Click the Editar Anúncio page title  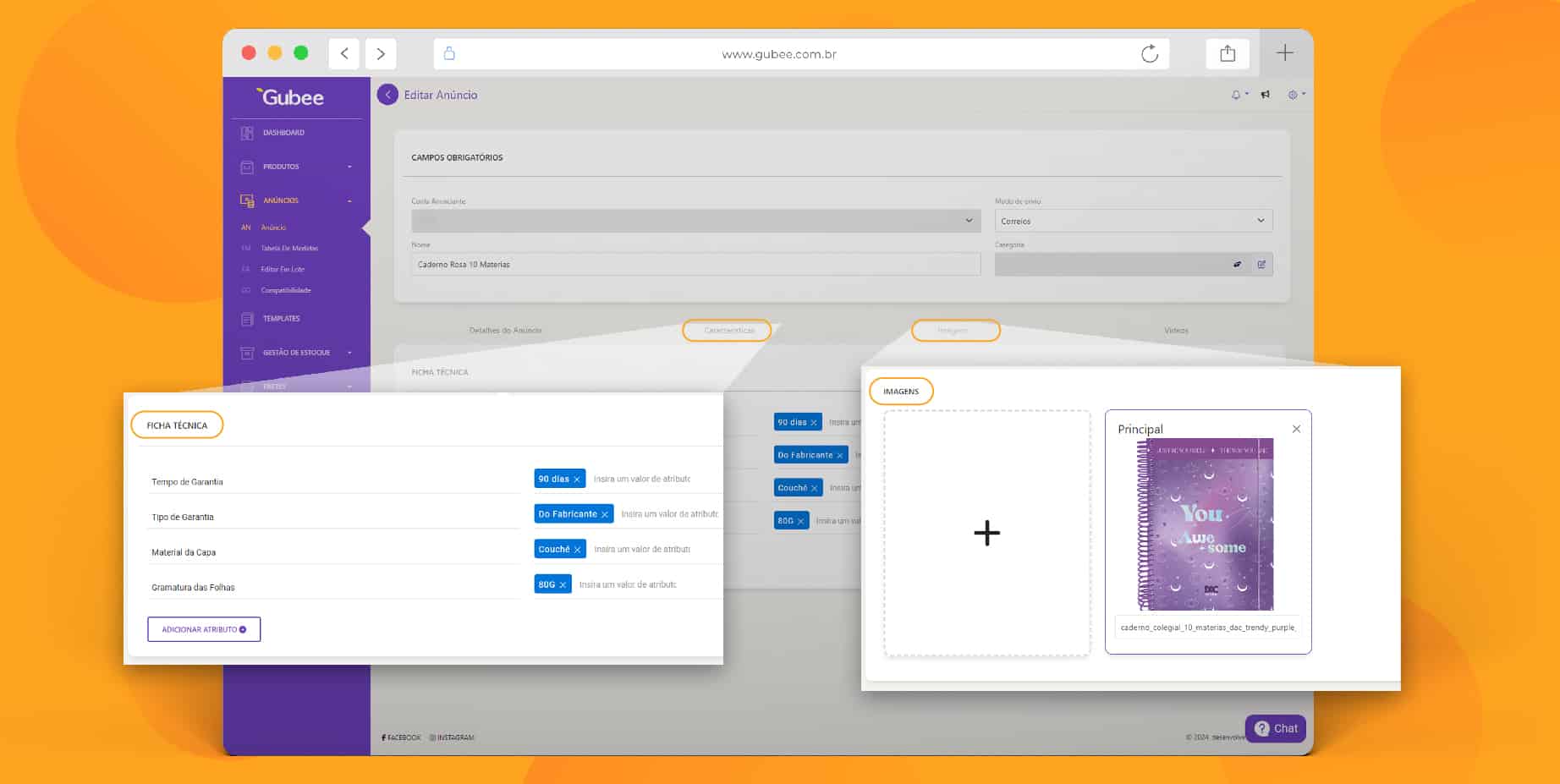441,96
